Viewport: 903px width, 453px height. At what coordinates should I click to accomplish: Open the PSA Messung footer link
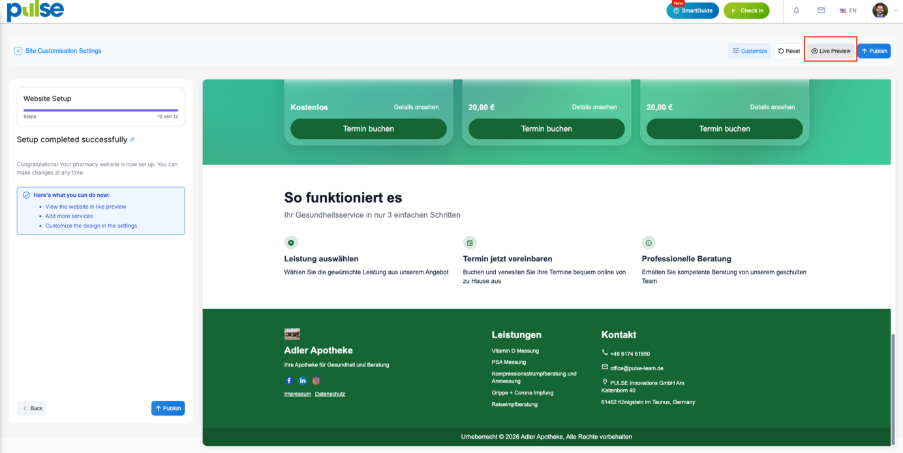(509, 362)
